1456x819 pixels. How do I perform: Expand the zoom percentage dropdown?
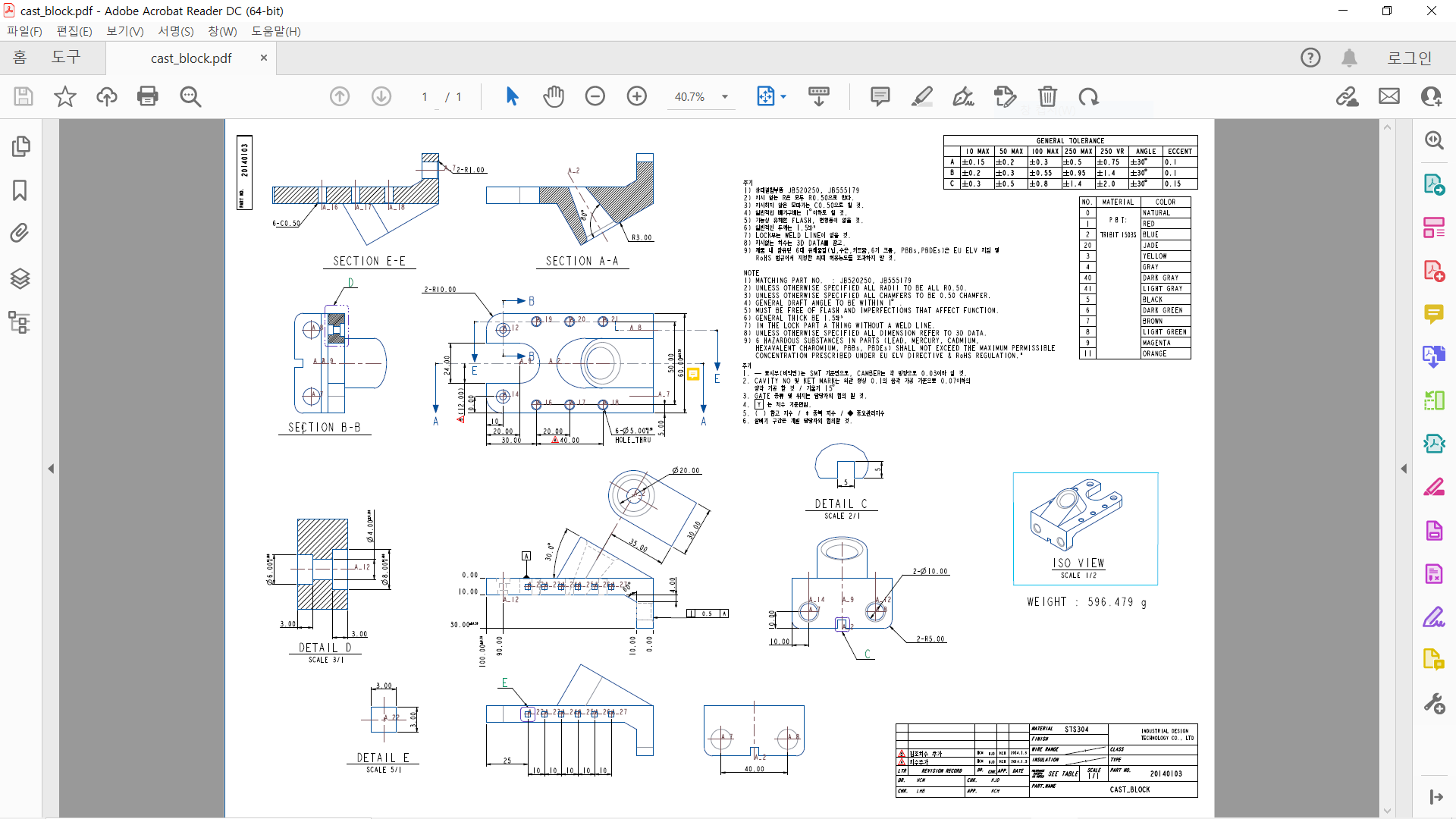click(725, 97)
